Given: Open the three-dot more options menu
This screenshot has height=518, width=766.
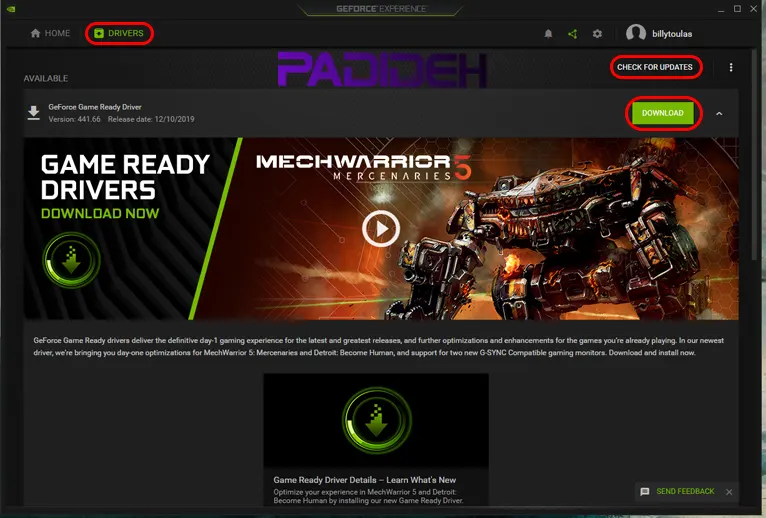Looking at the screenshot, I should tap(731, 67).
